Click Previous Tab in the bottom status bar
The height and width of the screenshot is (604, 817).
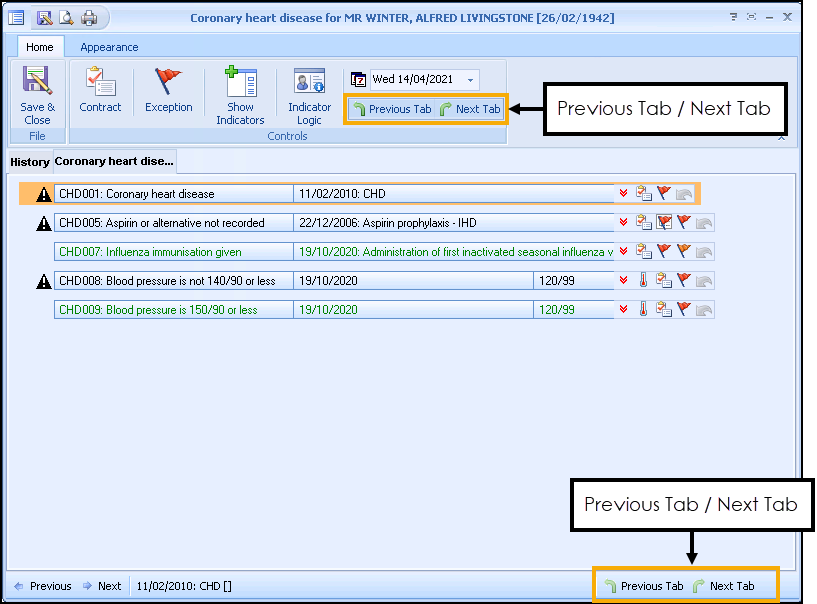[643, 586]
